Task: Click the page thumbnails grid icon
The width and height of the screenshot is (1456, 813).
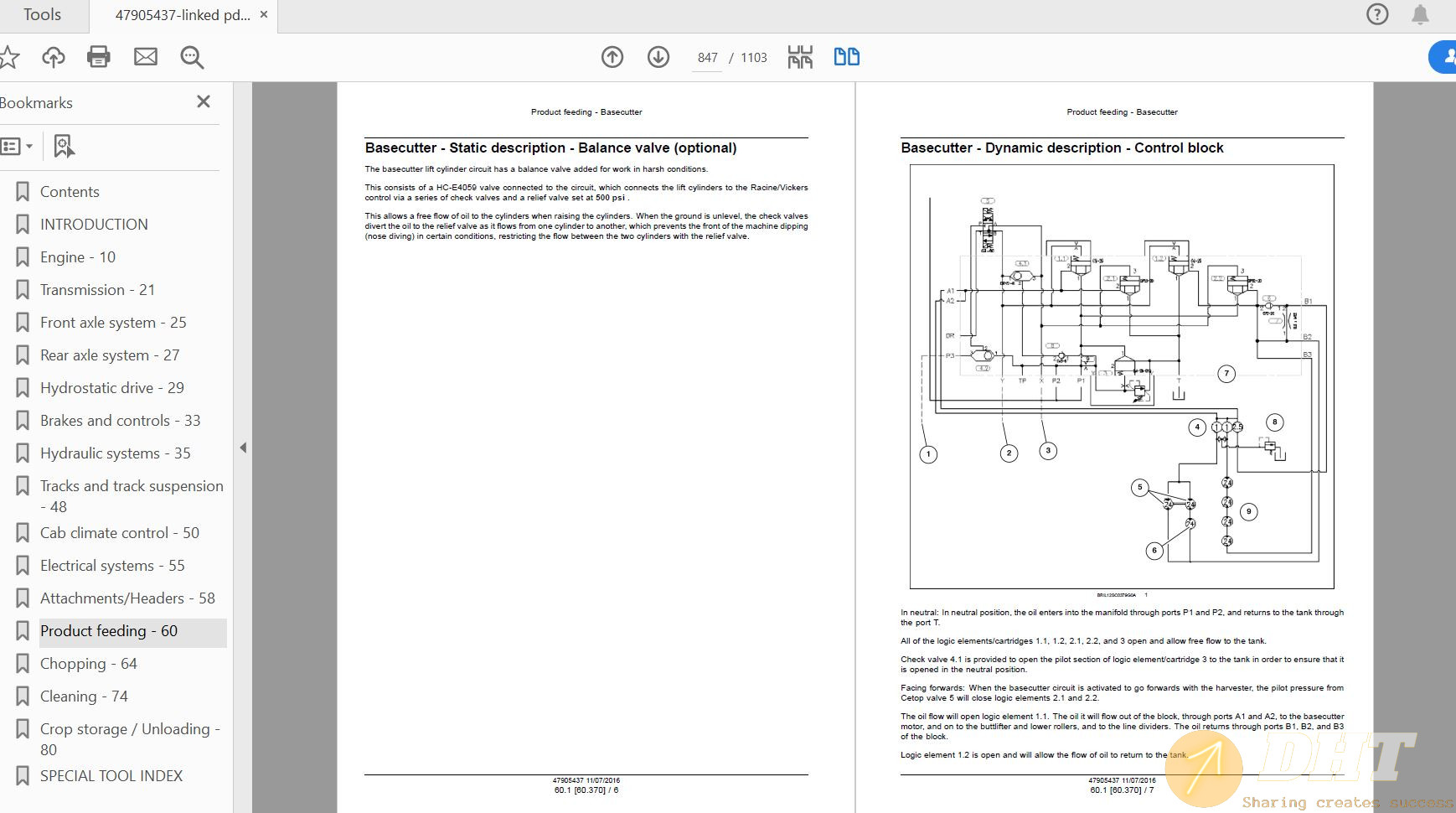Action: pos(801,57)
